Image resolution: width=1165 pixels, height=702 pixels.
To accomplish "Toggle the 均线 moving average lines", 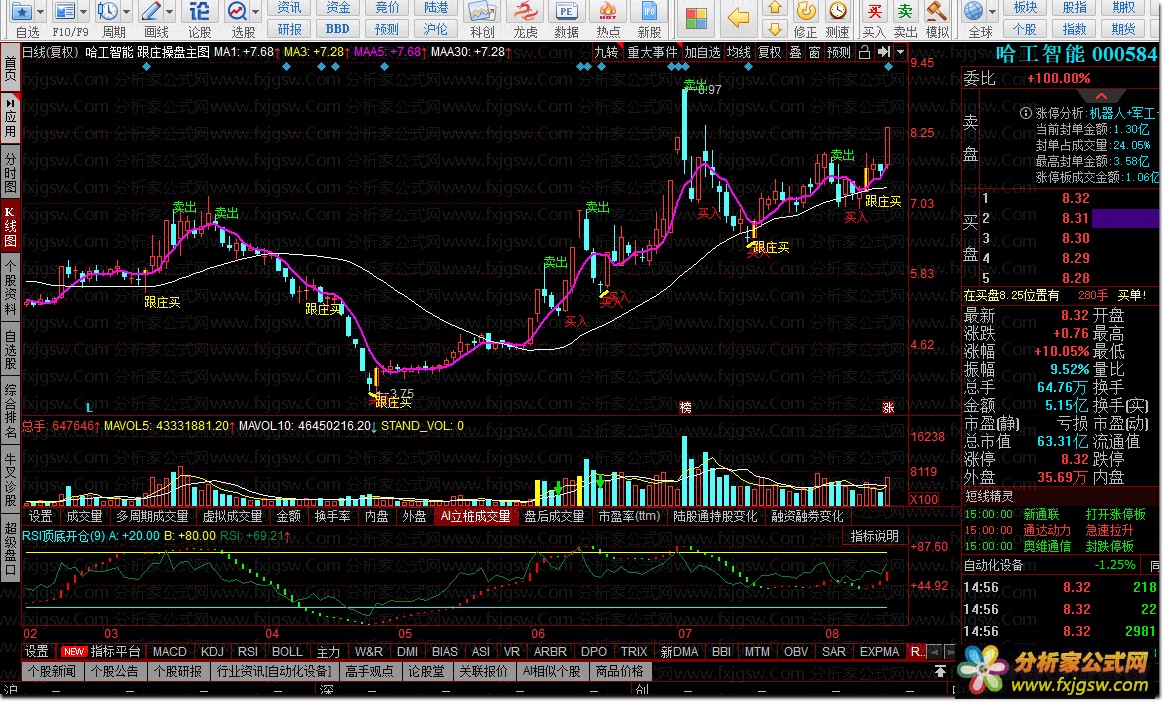I will pos(739,52).
